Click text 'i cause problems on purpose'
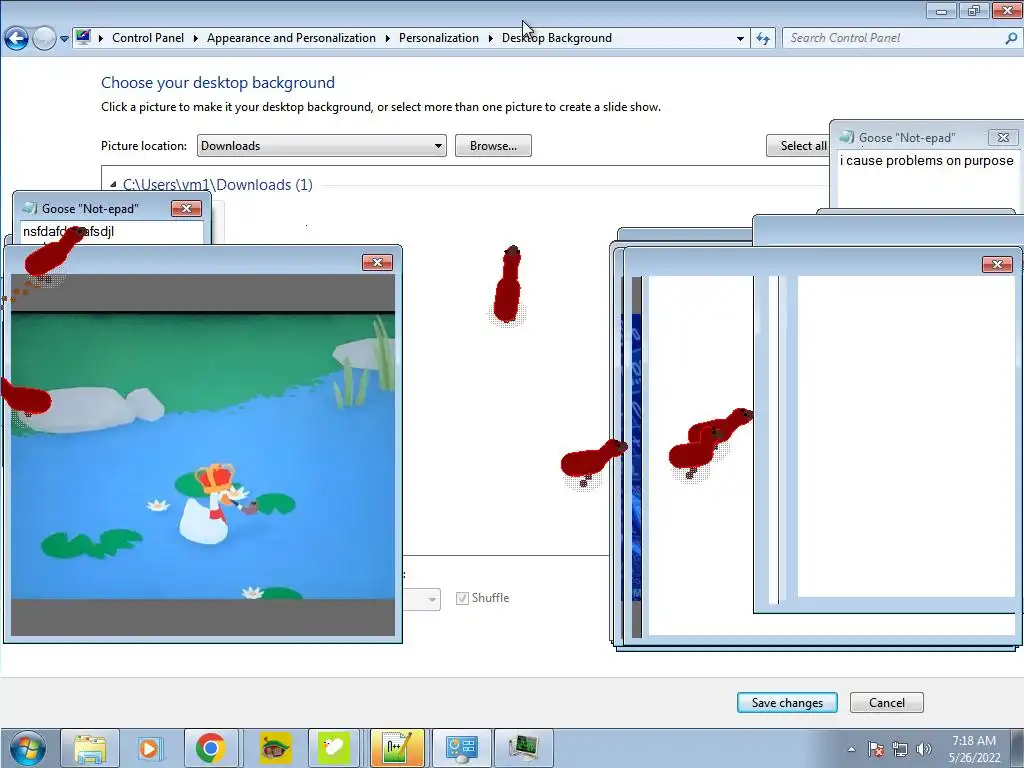The width and height of the screenshot is (1024, 768). pos(927,161)
